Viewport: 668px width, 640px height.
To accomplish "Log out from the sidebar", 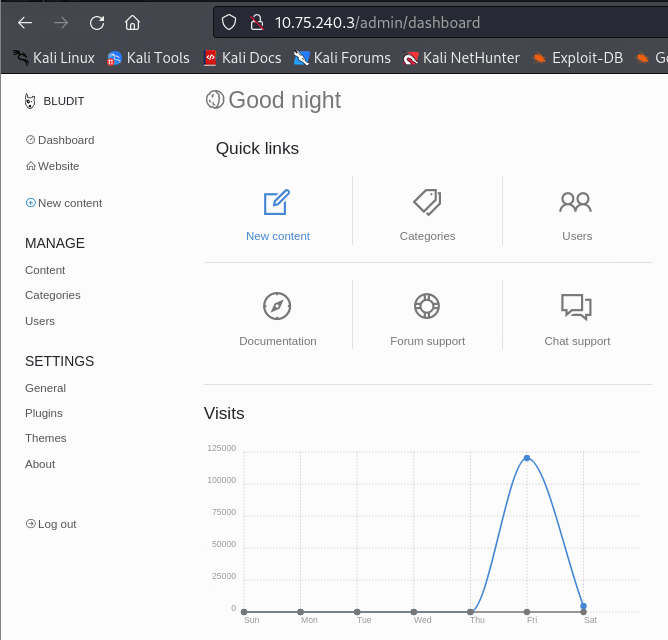I will coord(56,524).
